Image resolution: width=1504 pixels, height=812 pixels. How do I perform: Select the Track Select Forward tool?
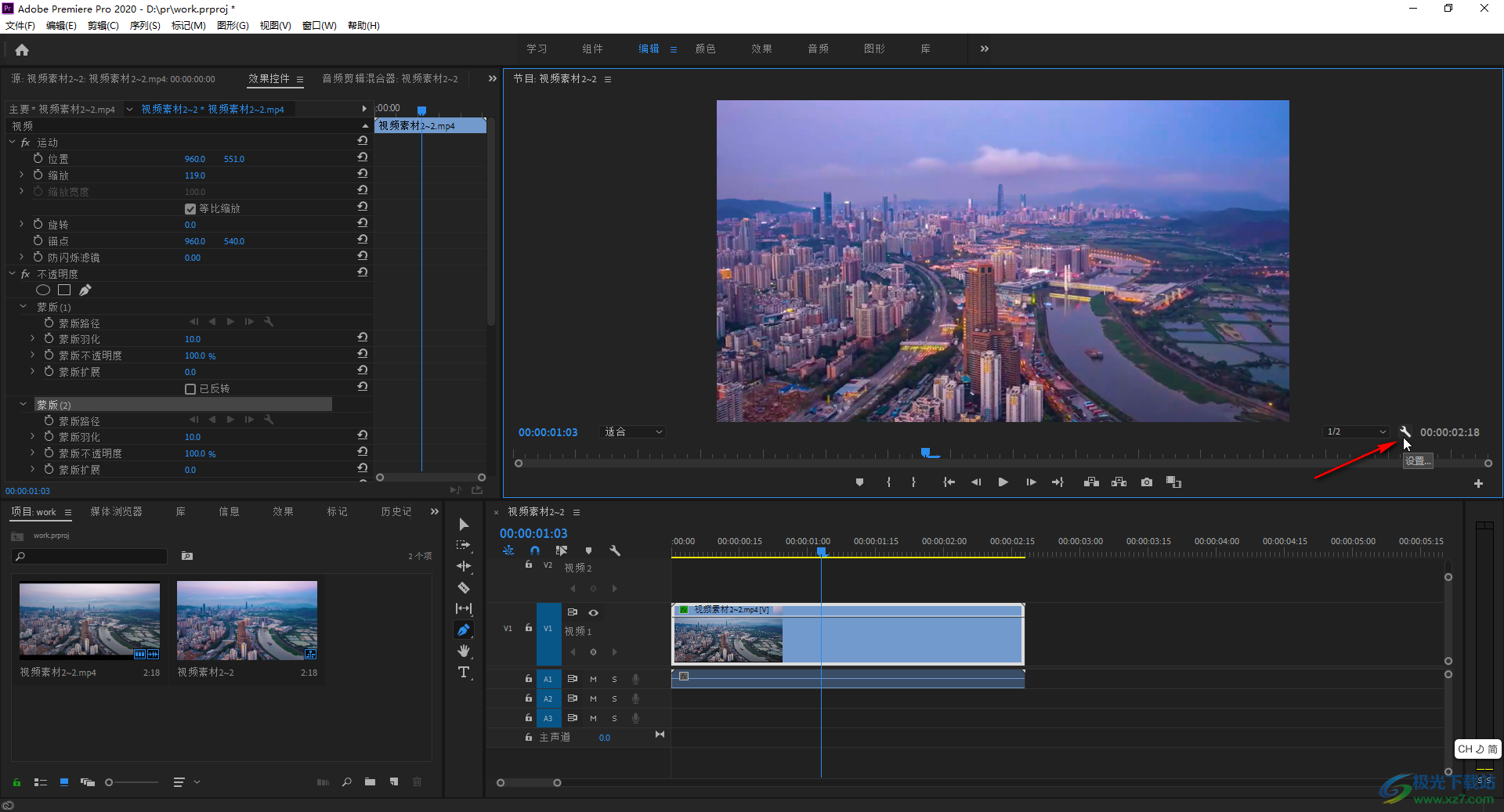tap(464, 545)
